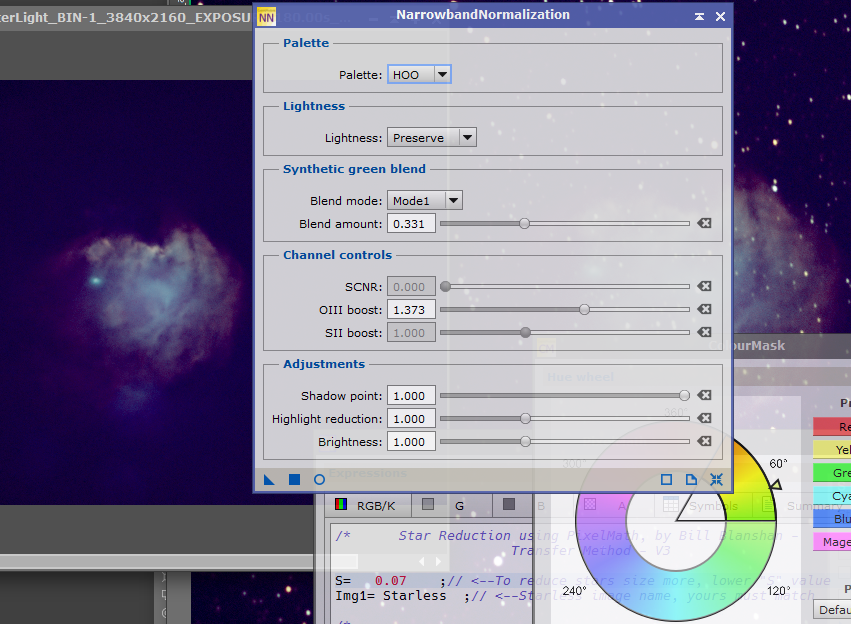The height and width of the screenshot is (624, 851).
Task: Click the Highlight reduction slider handle
Action: [525, 418]
